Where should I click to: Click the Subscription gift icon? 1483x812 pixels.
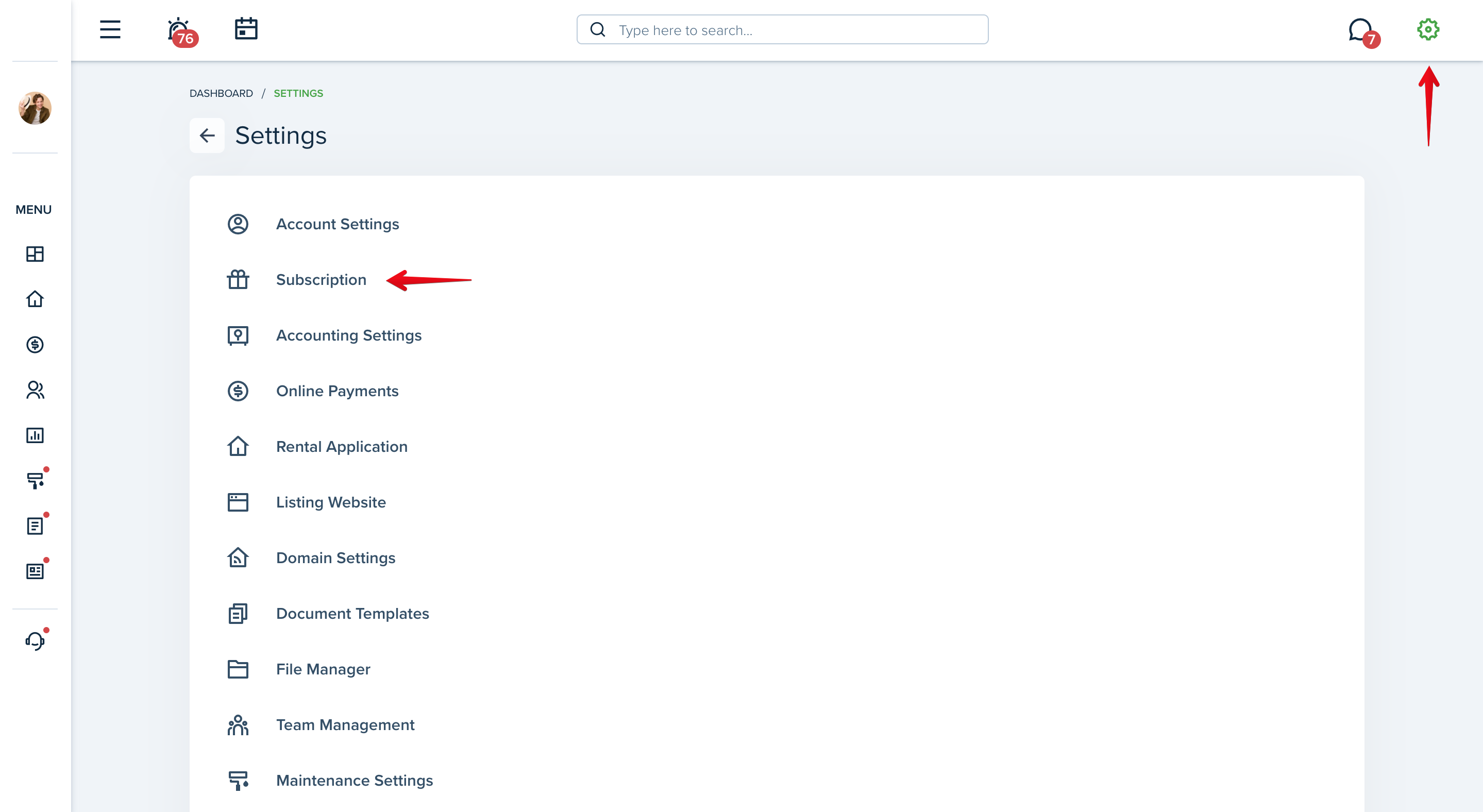238,280
